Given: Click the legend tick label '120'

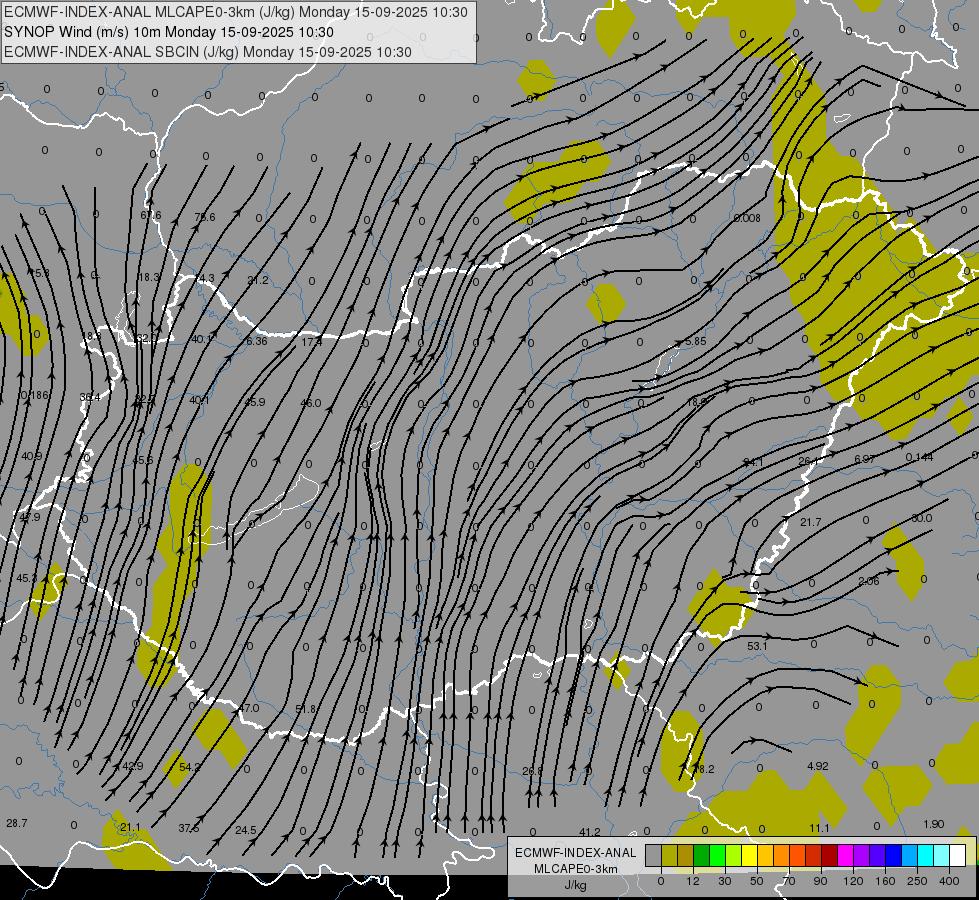Looking at the screenshot, I should click(x=853, y=881).
